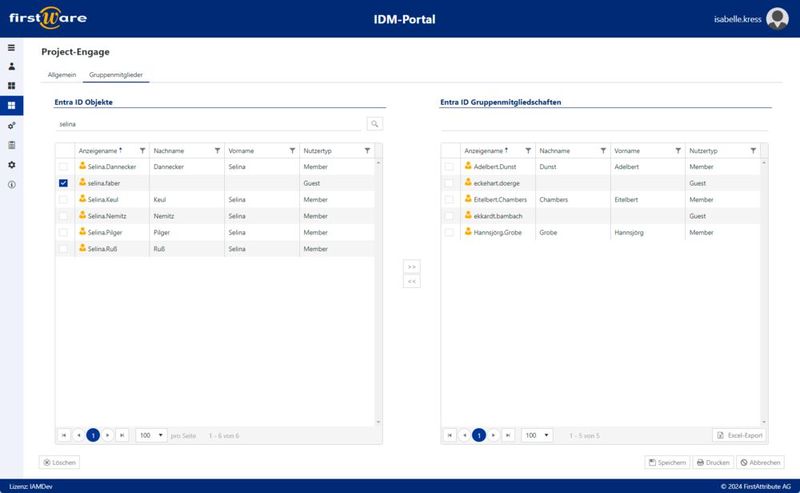Tick the checkbox for Selina.Pilger
Image resolution: width=800 pixels, height=493 pixels.
[63, 232]
